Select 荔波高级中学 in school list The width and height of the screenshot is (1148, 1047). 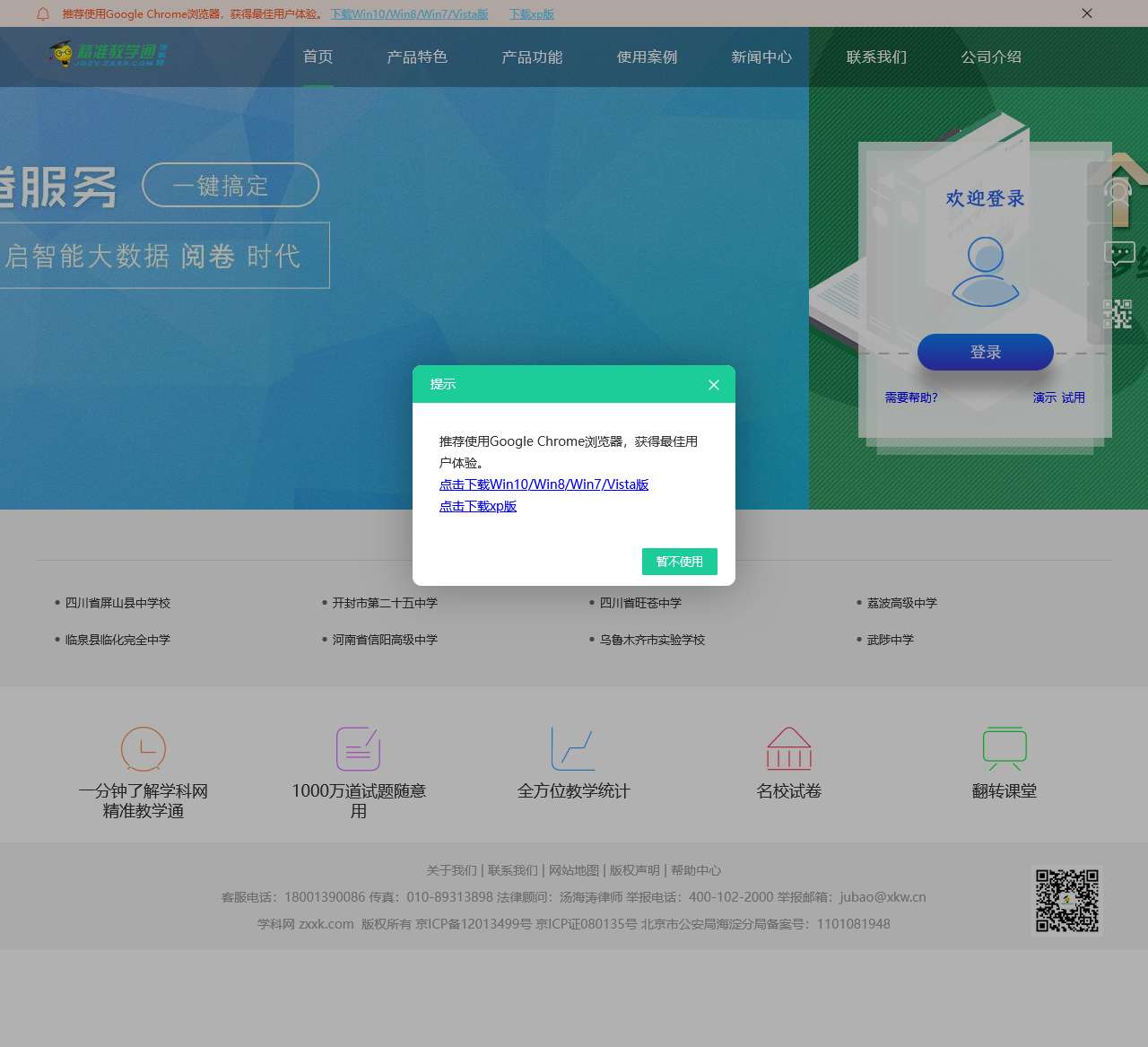(902, 603)
